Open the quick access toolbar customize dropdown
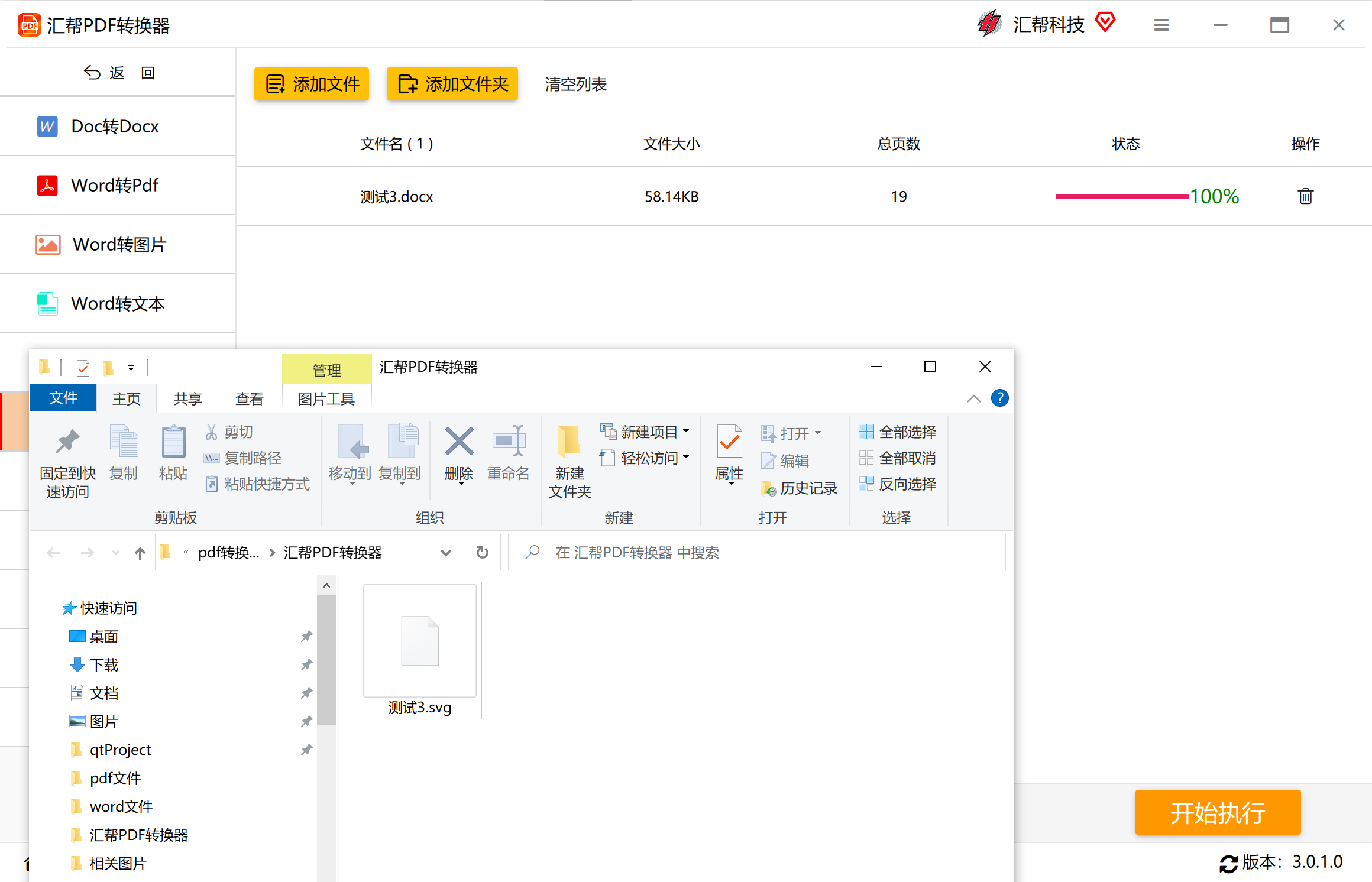Viewport: 1372px width, 882px height. pyautogui.click(x=131, y=368)
